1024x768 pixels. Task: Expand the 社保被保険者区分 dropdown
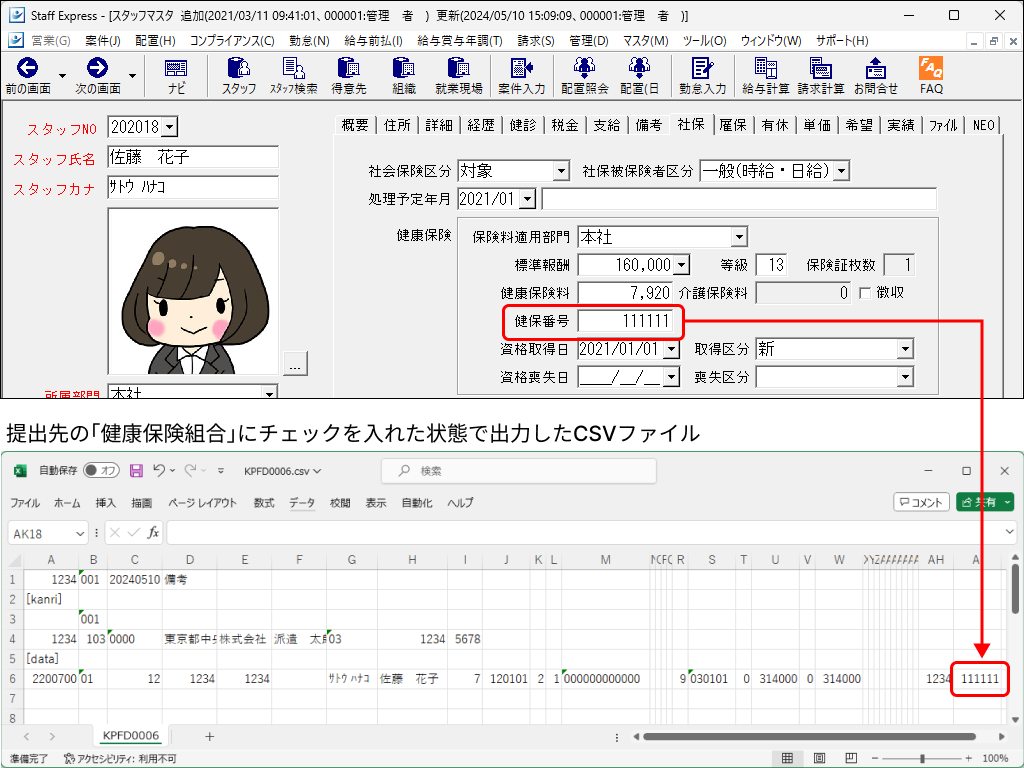pyautogui.click(x=842, y=171)
